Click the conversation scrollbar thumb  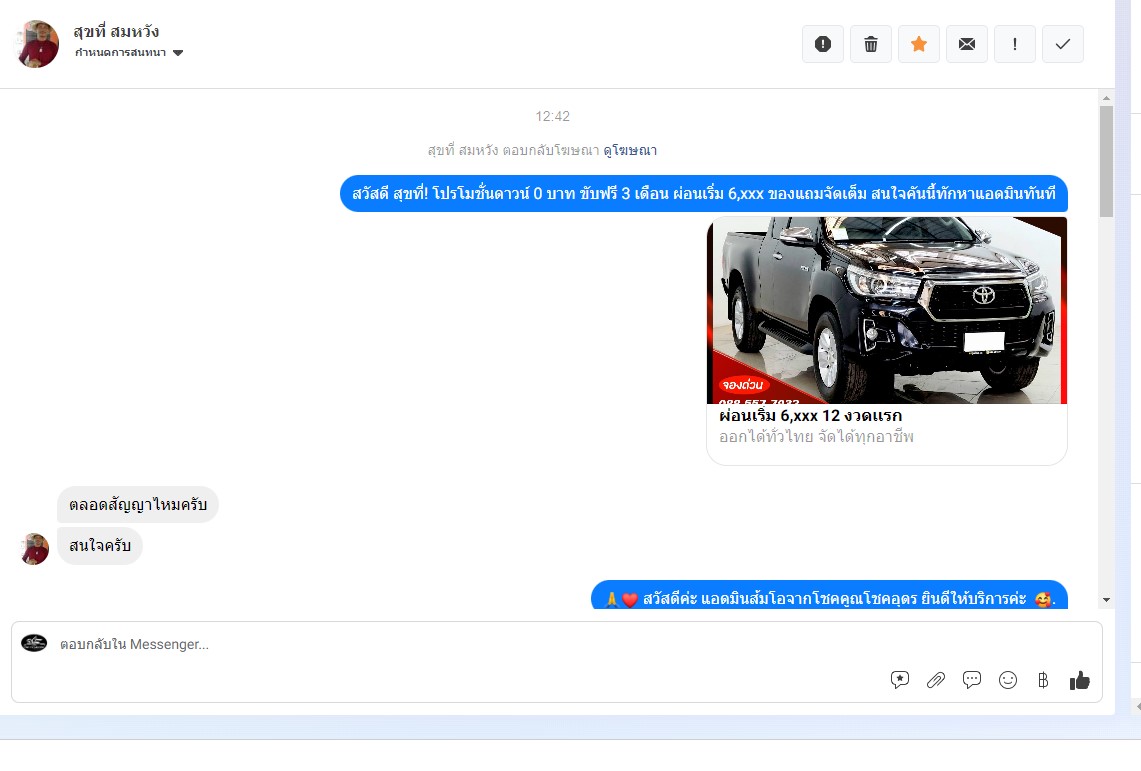tap(1106, 161)
